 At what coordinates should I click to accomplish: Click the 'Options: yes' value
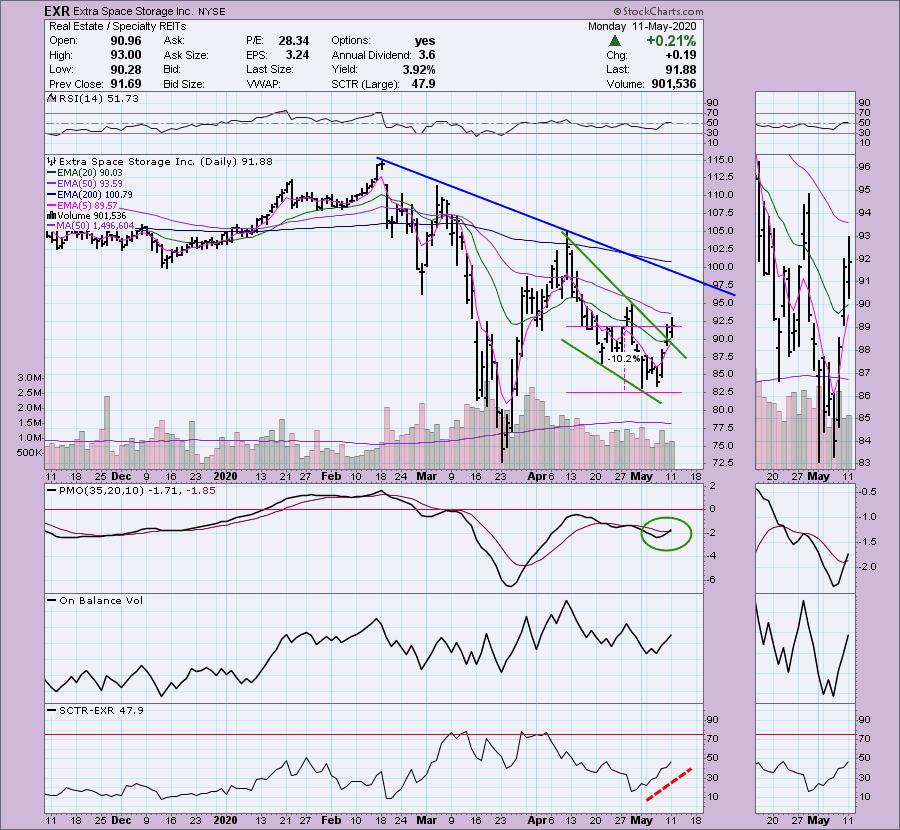[425, 41]
